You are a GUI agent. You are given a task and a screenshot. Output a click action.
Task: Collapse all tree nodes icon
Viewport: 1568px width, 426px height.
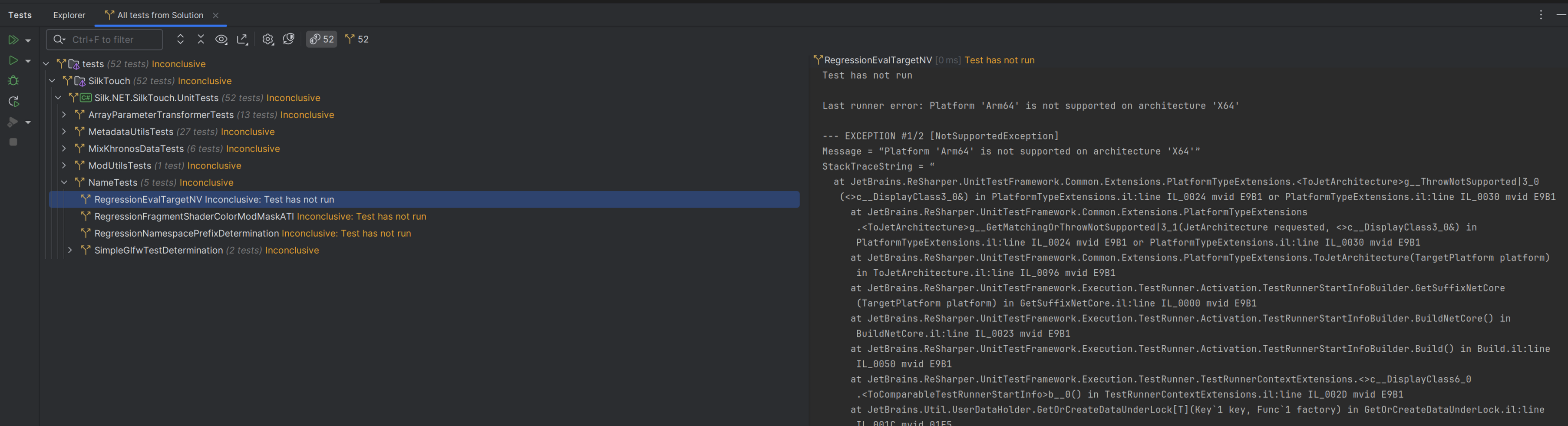pyautogui.click(x=201, y=40)
